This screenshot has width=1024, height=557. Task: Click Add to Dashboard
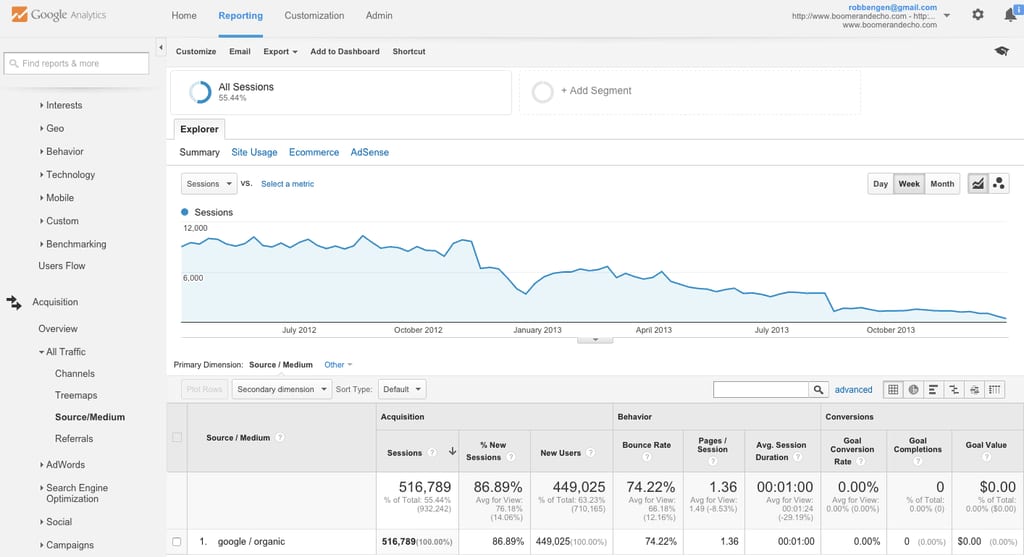coord(345,52)
